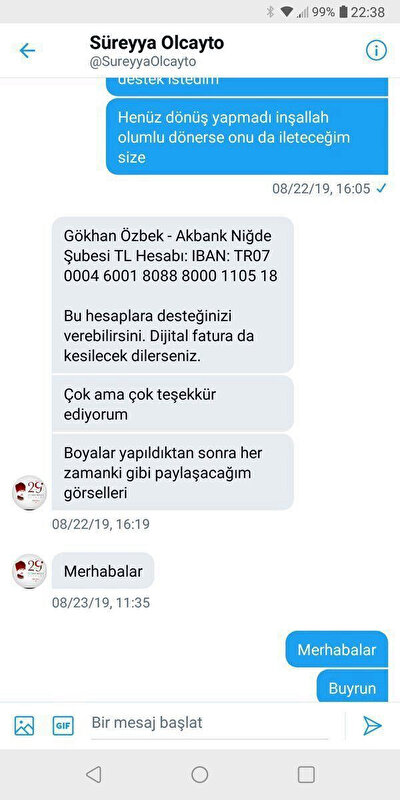Tap avatar beside Boyalar yapıldıktan message
The height and width of the screenshot is (800, 400).
coord(30,492)
